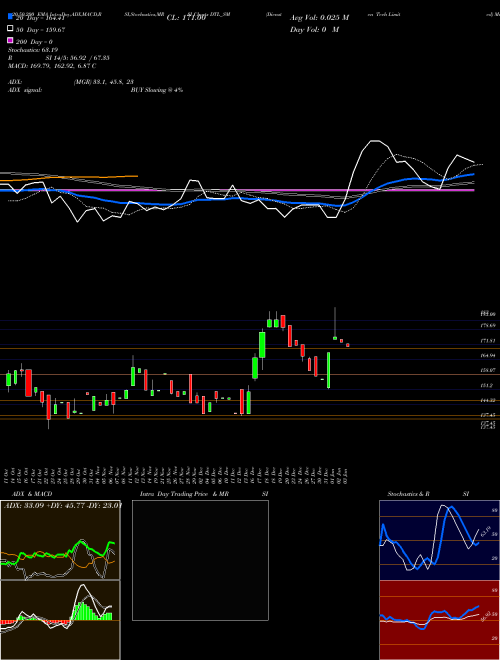The width and height of the screenshot is (500, 660).
Task: Click the MACD: 169.79, 162.92, 6.87 line
Action: pyautogui.click(x=52, y=66)
